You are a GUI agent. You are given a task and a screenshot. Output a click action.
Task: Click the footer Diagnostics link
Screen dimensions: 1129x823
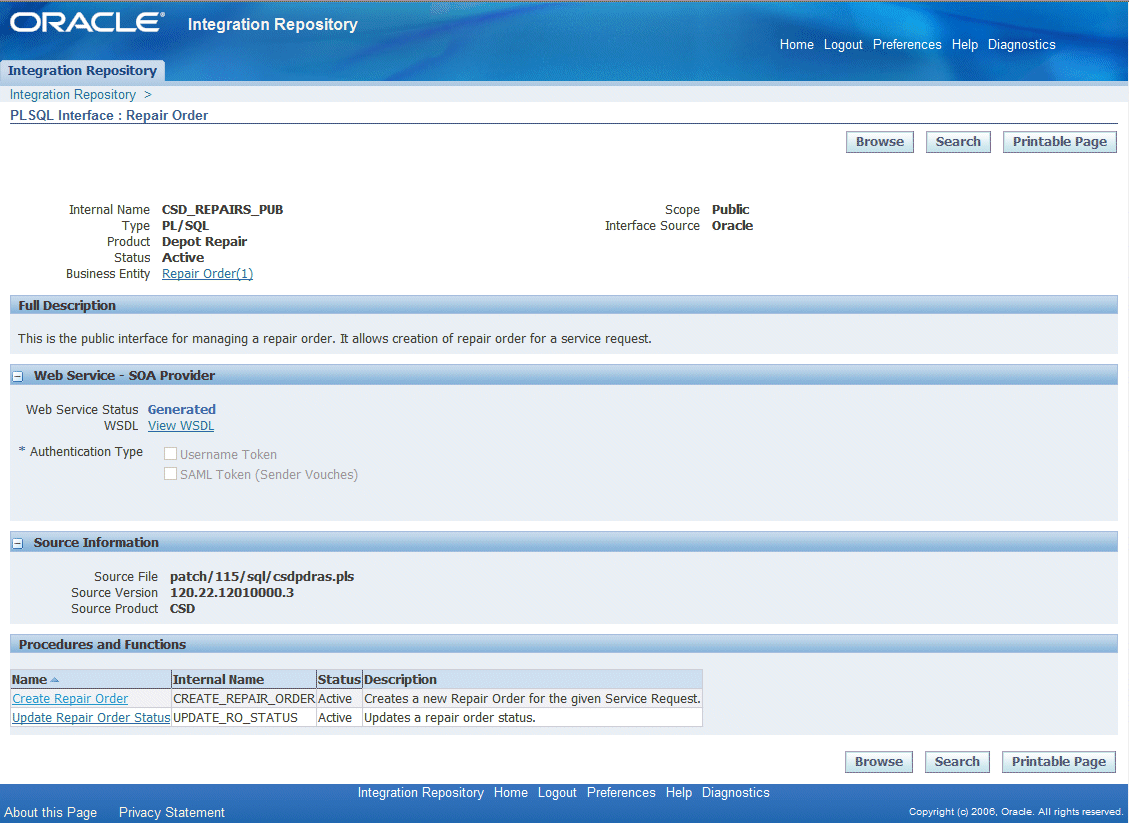click(x=735, y=793)
